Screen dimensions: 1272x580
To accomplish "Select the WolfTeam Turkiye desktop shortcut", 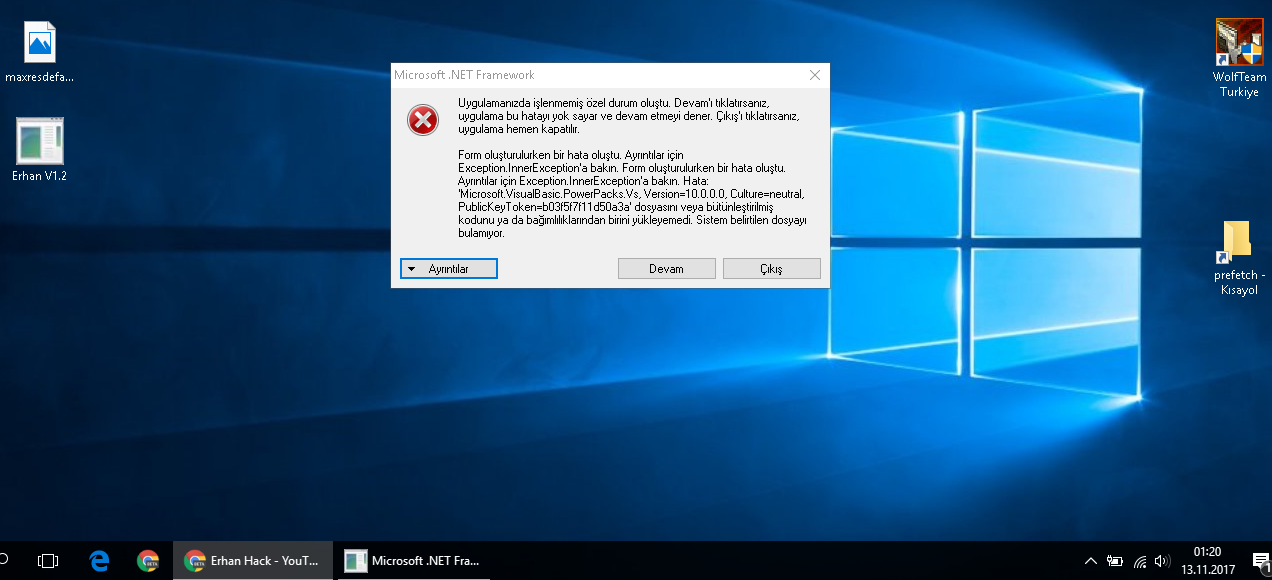I will (x=1239, y=58).
